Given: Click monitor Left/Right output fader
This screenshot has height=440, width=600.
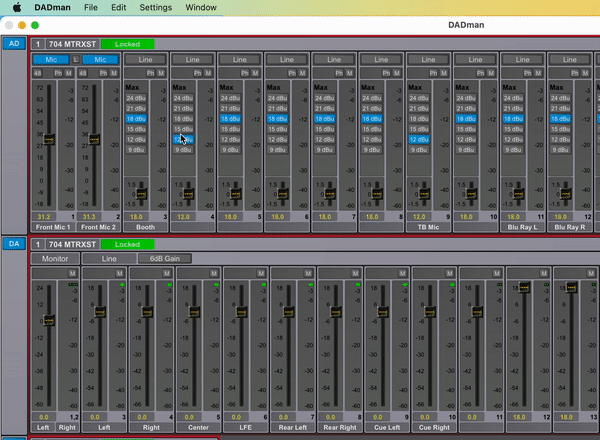Looking at the screenshot, I should point(49,320).
